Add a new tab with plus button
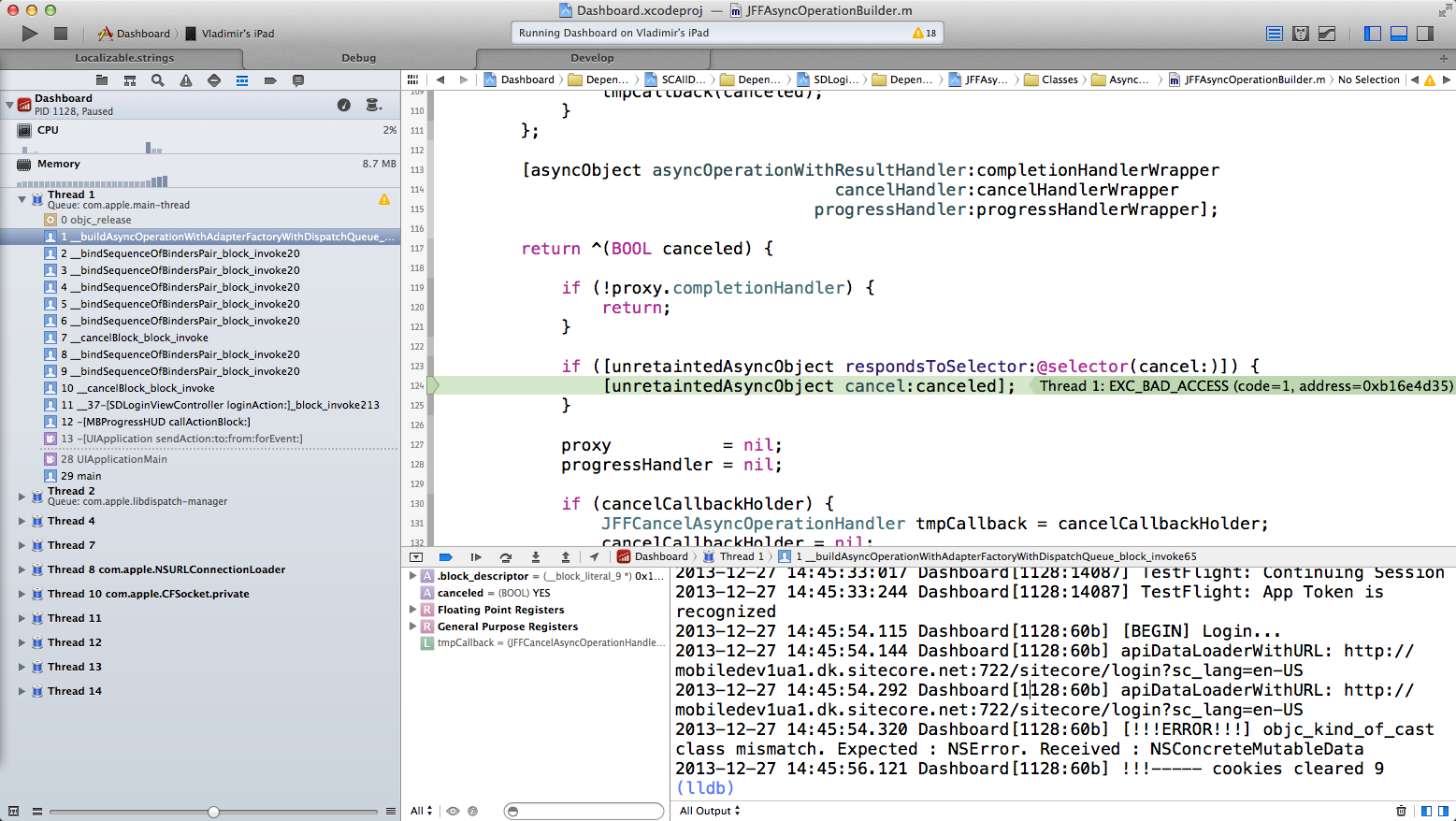Screen dimensions: 1456x821 pos(1443,57)
